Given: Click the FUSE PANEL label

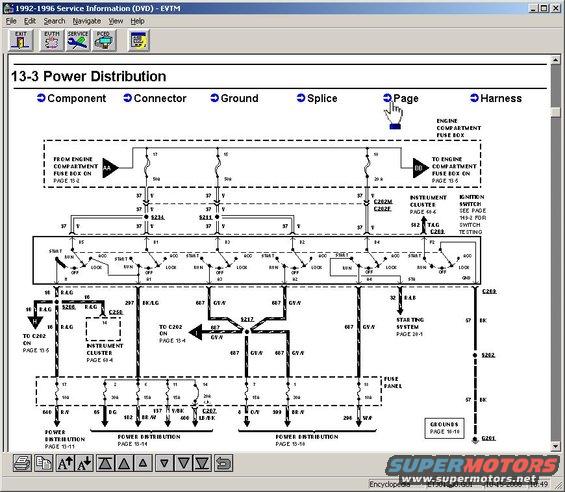Looking at the screenshot, I should click(x=392, y=382).
